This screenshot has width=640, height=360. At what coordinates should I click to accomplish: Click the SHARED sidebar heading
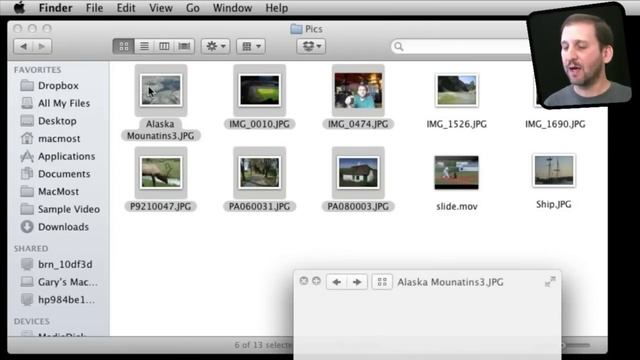31,249
